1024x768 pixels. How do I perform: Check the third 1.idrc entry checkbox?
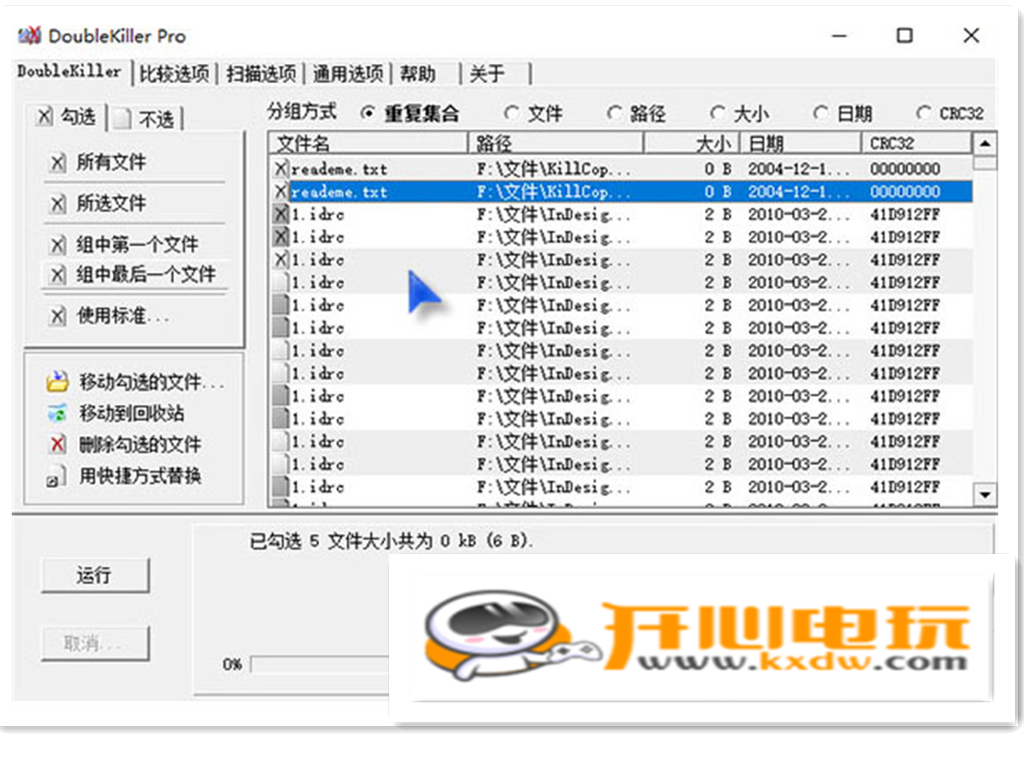point(282,260)
